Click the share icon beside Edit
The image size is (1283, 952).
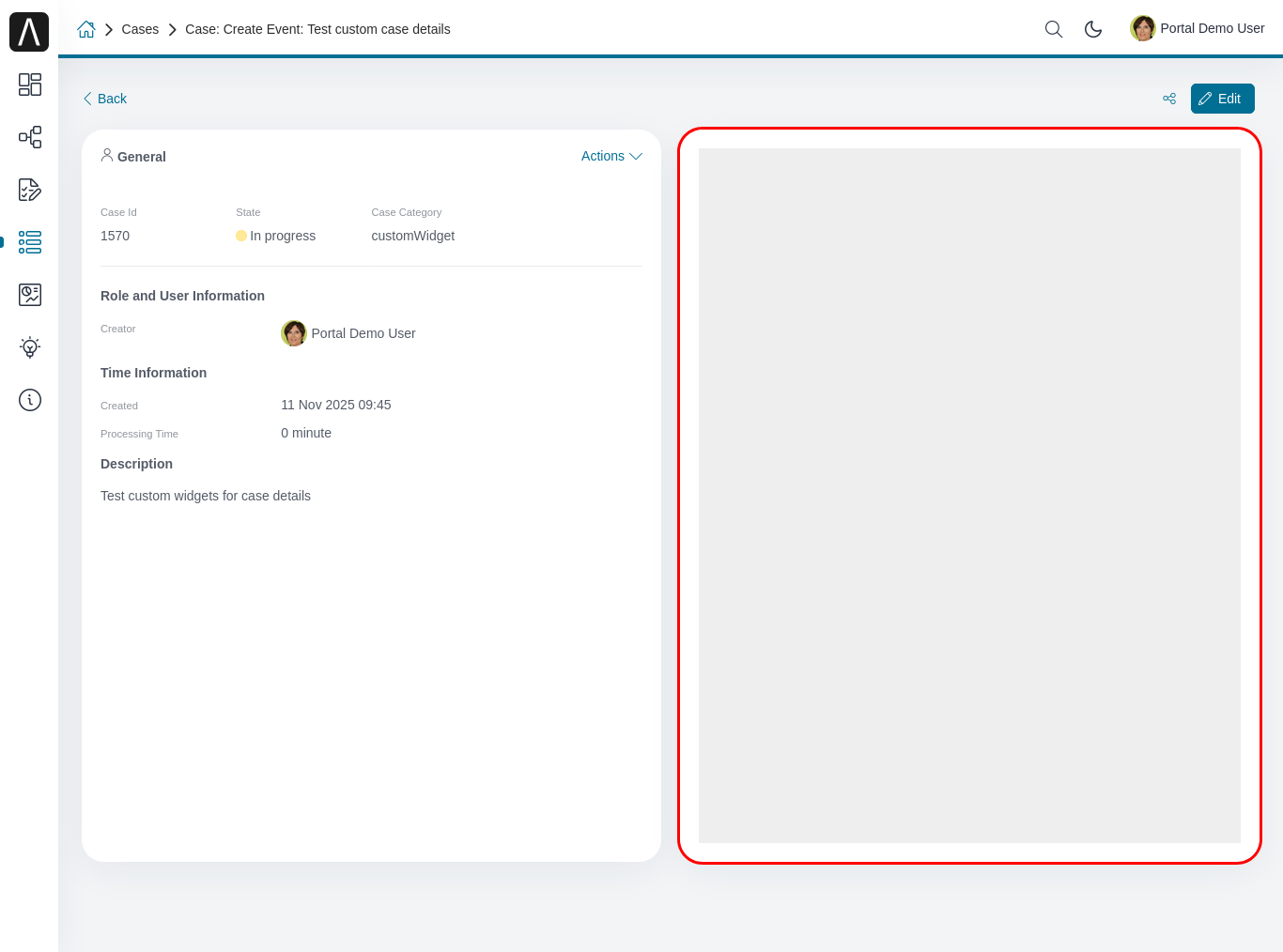click(1168, 98)
